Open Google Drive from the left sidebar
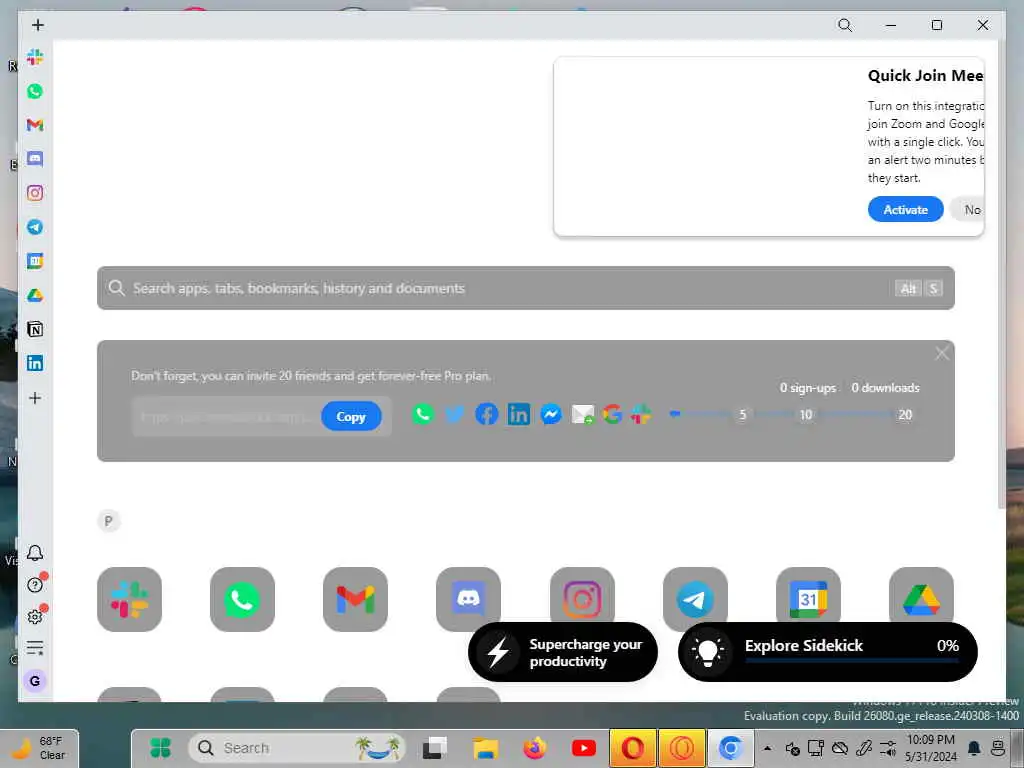This screenshot has width=1024, height=768. pyautogui.click(x=35, y=295)
